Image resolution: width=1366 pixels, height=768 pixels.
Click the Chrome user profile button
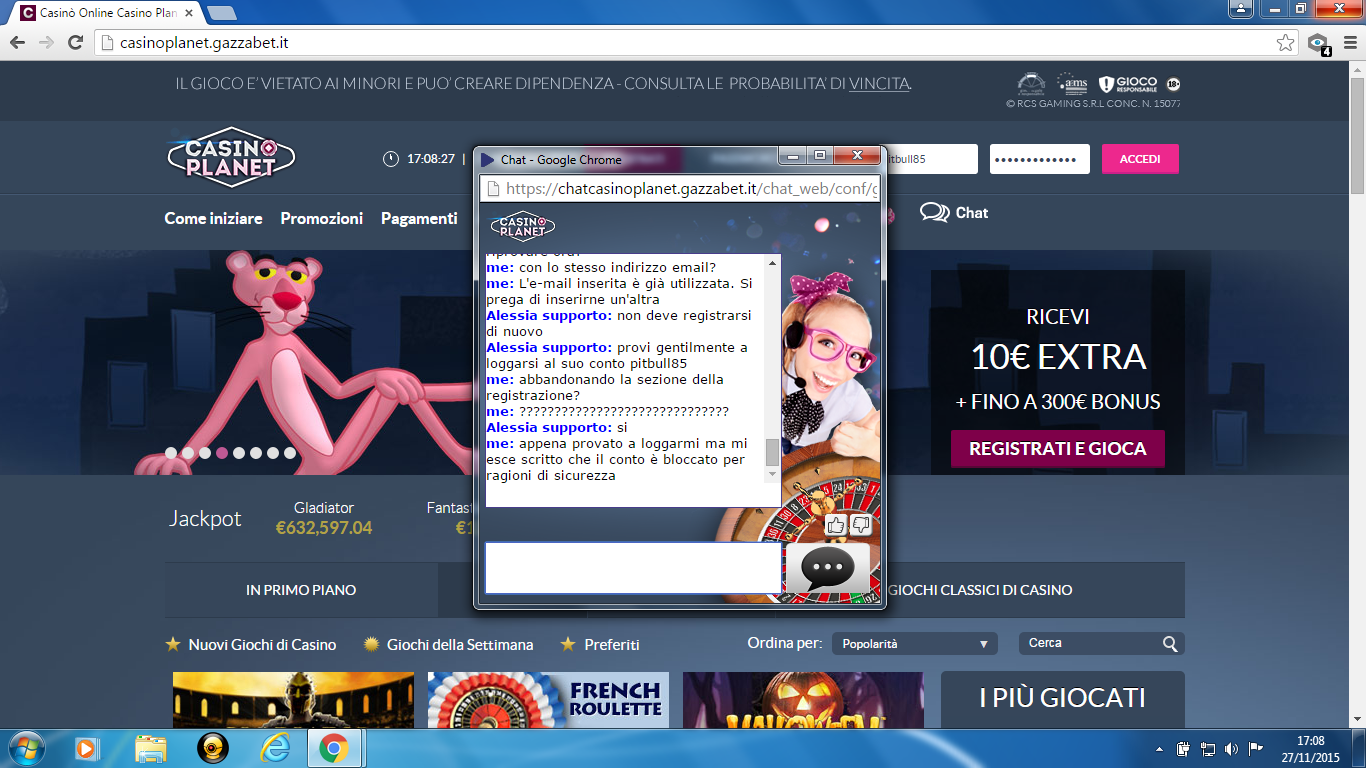tap(1241, 8)
